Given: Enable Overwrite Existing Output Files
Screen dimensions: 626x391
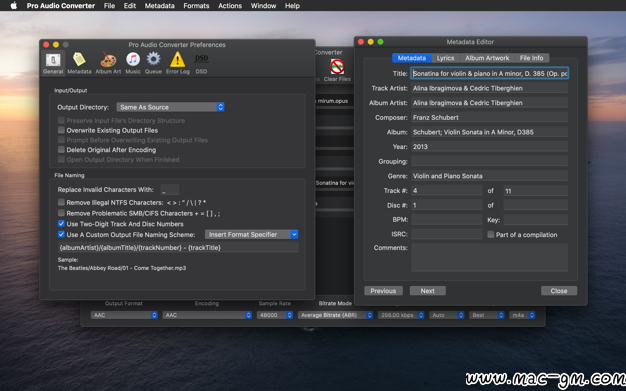Looking at the screenshot, I should click(61, 130).
